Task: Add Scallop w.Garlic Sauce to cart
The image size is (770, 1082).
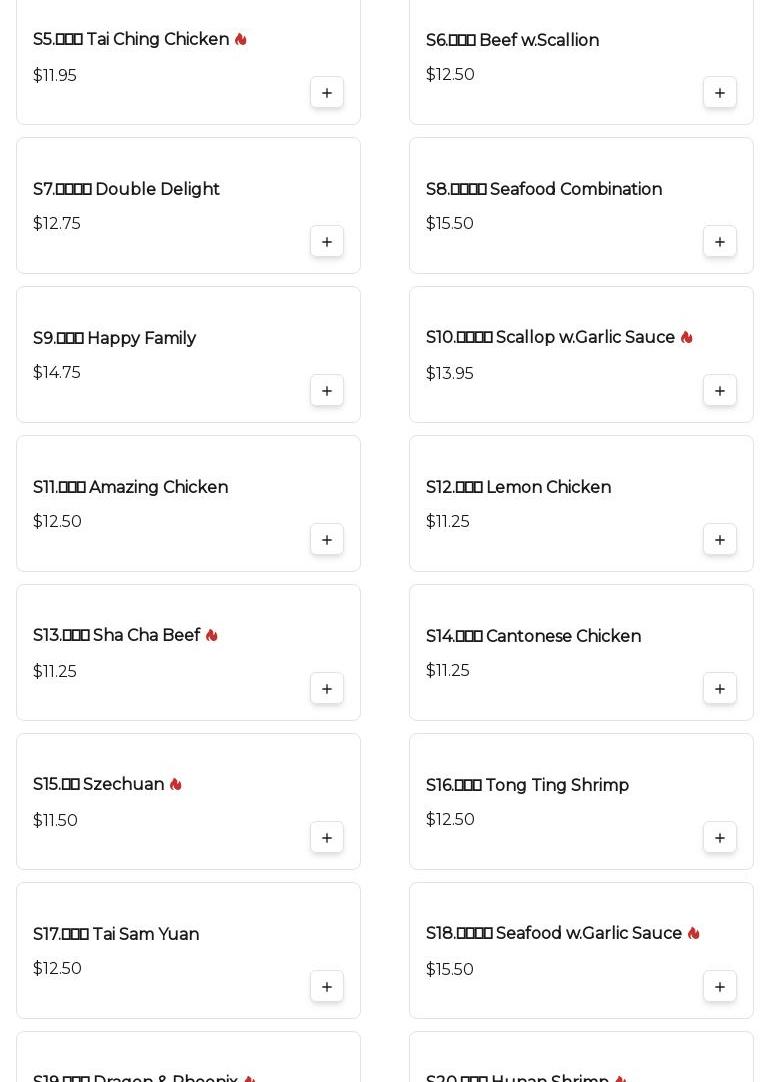Action: pyautogui.click(x=720, y=391)
